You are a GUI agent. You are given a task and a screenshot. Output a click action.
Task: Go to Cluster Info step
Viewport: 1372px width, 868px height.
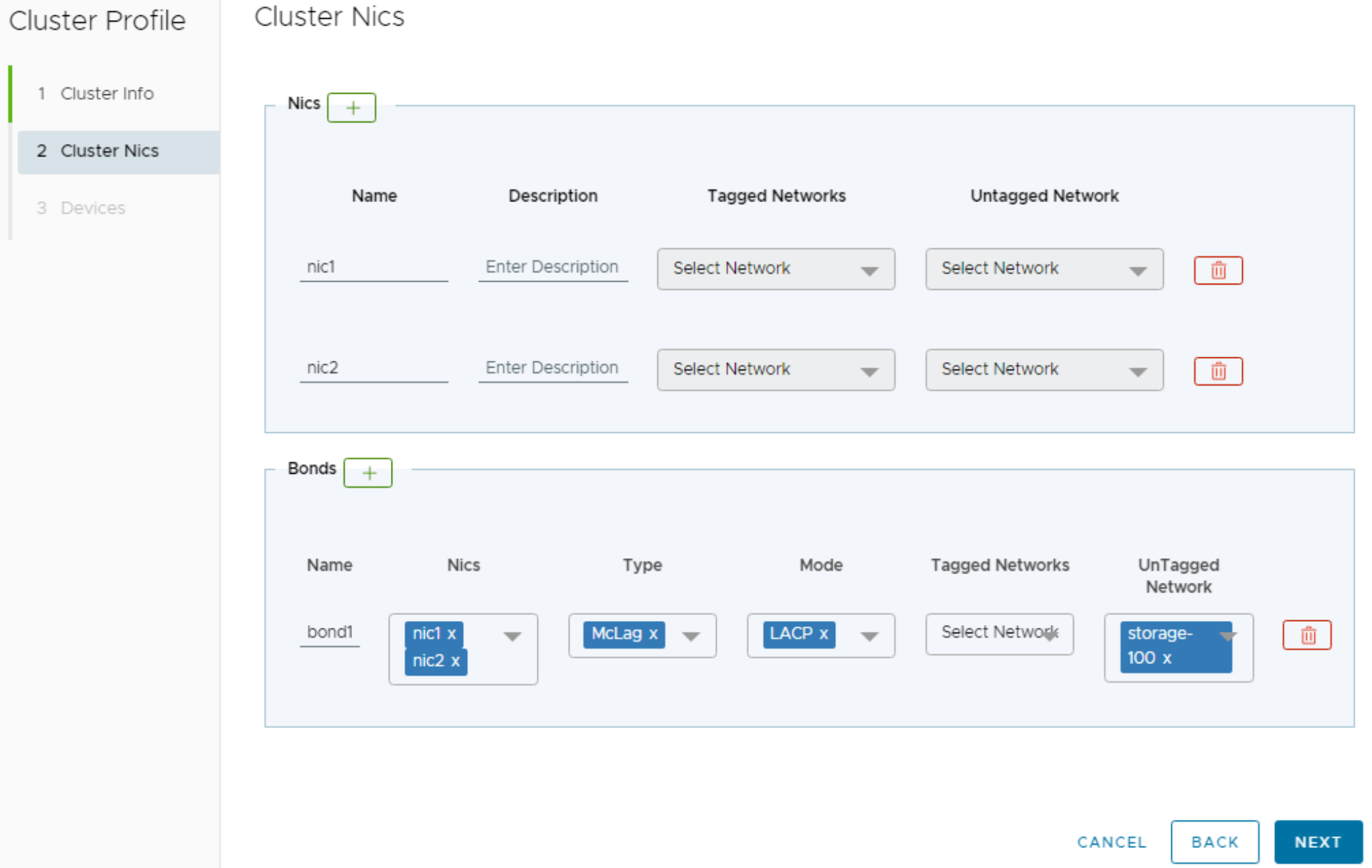107,94
